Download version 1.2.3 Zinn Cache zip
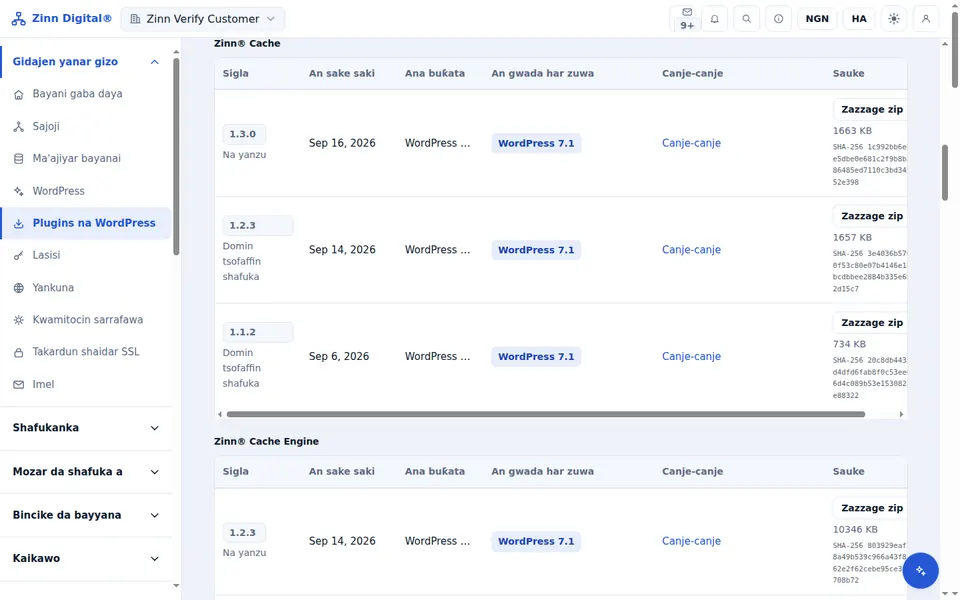This screenshot has width=960, height=600. click(871, 216)
